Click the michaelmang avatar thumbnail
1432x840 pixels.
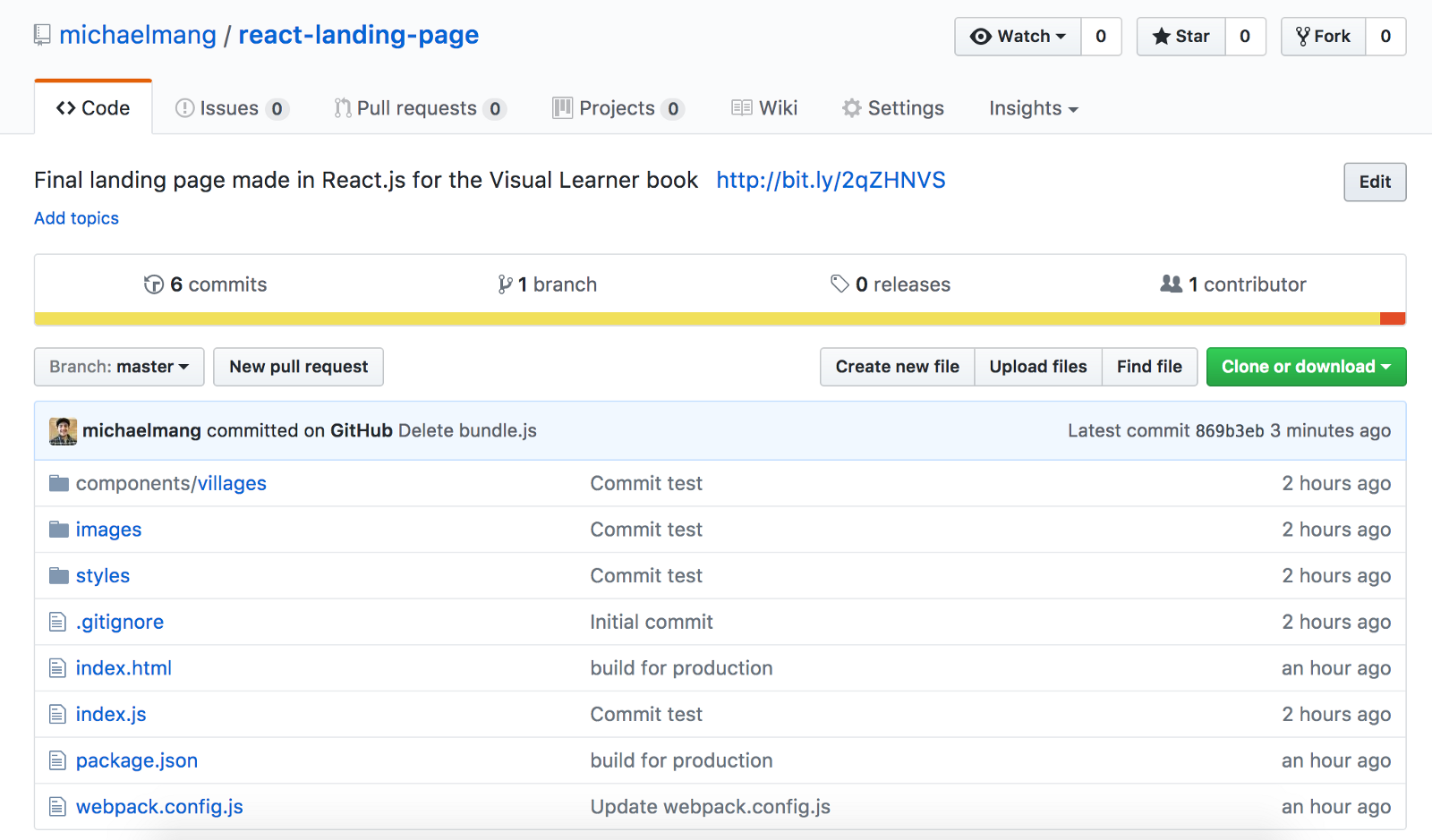click(x=63, y=431)
